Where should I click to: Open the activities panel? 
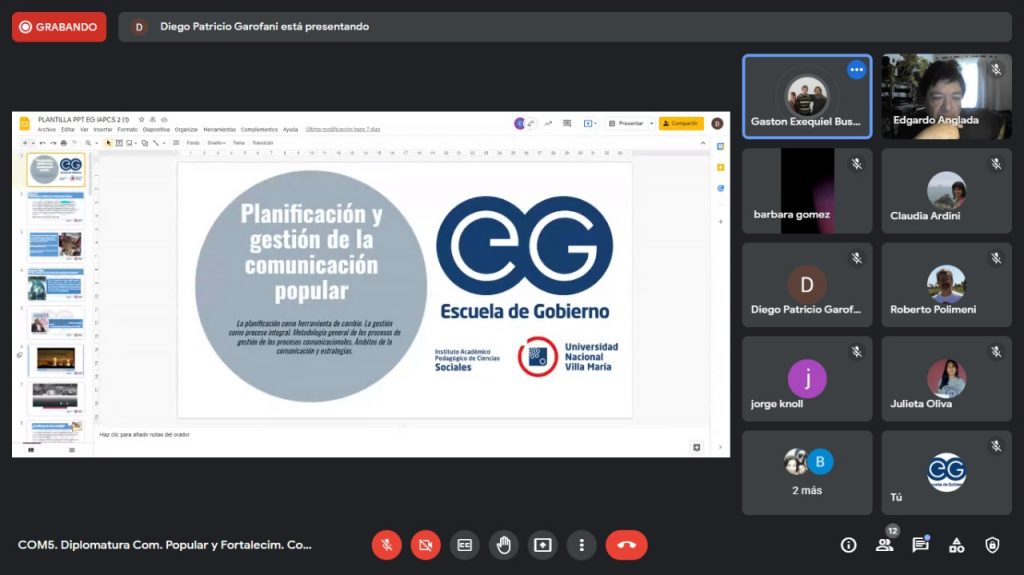[956, 545]
